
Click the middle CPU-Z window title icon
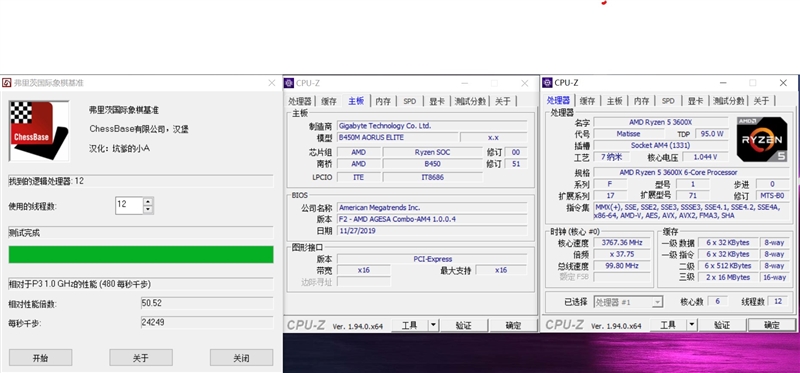289,83
